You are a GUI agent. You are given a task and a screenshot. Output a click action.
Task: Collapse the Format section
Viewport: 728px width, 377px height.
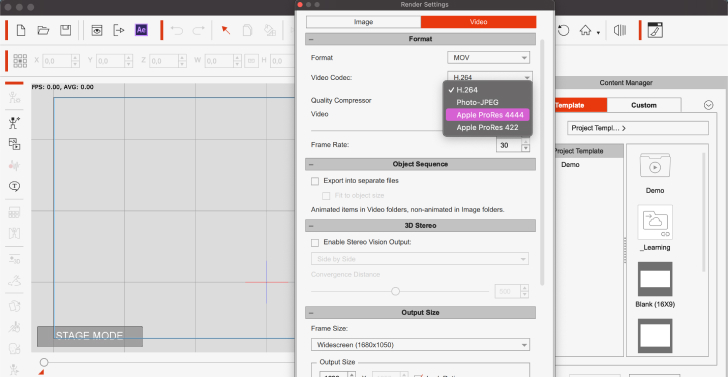(x=311, y=39)
